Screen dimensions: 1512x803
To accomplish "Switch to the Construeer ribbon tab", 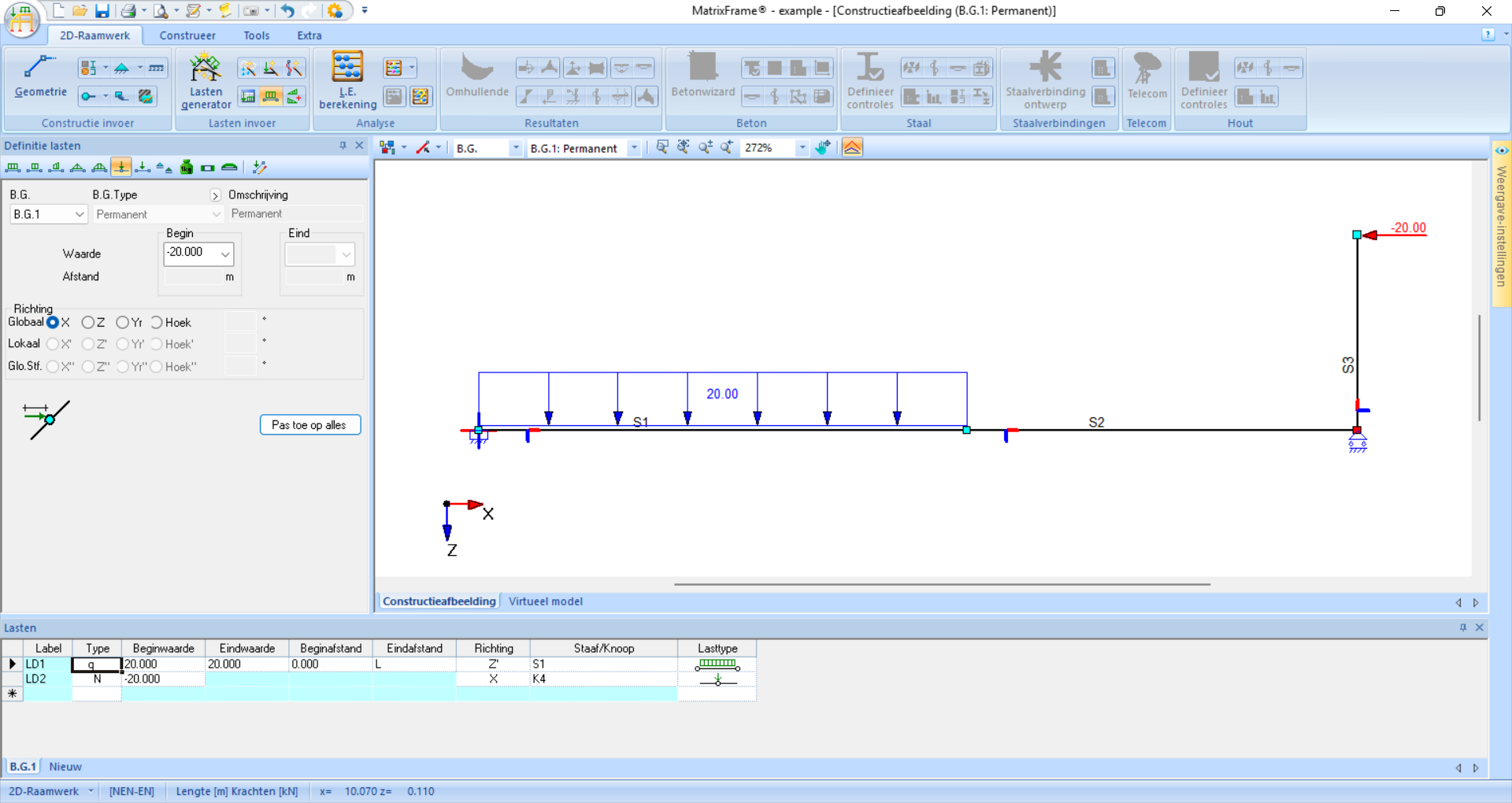I will (x=187, y=35).
